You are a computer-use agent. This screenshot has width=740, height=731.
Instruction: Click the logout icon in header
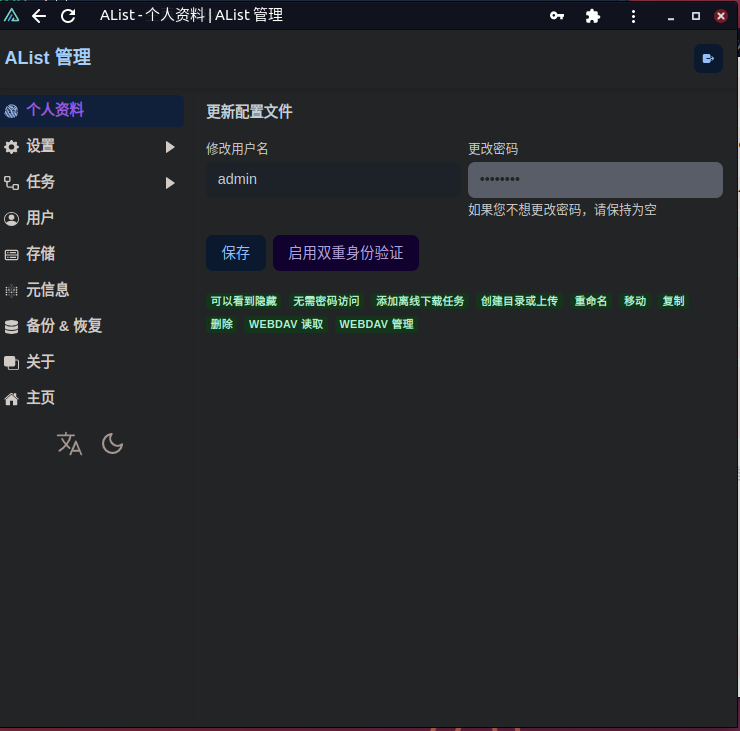pos(708,59)
